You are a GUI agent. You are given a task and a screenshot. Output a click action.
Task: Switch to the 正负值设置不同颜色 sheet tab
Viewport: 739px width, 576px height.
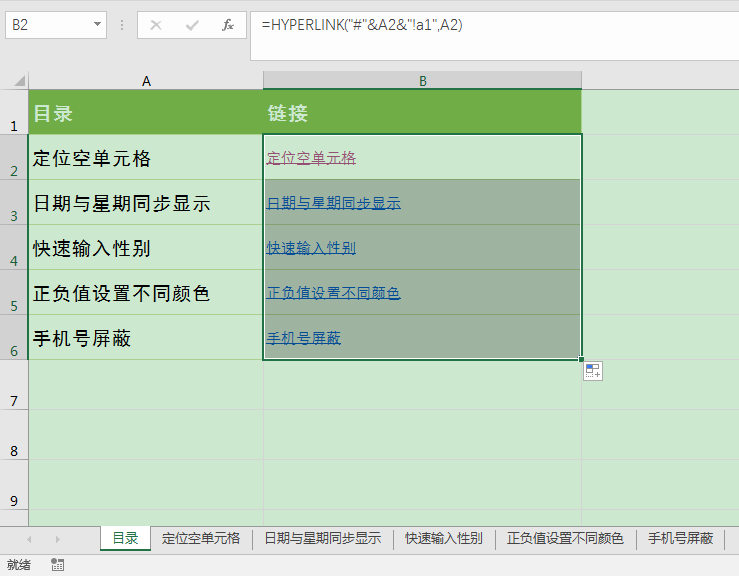click(x=565, y=538)
